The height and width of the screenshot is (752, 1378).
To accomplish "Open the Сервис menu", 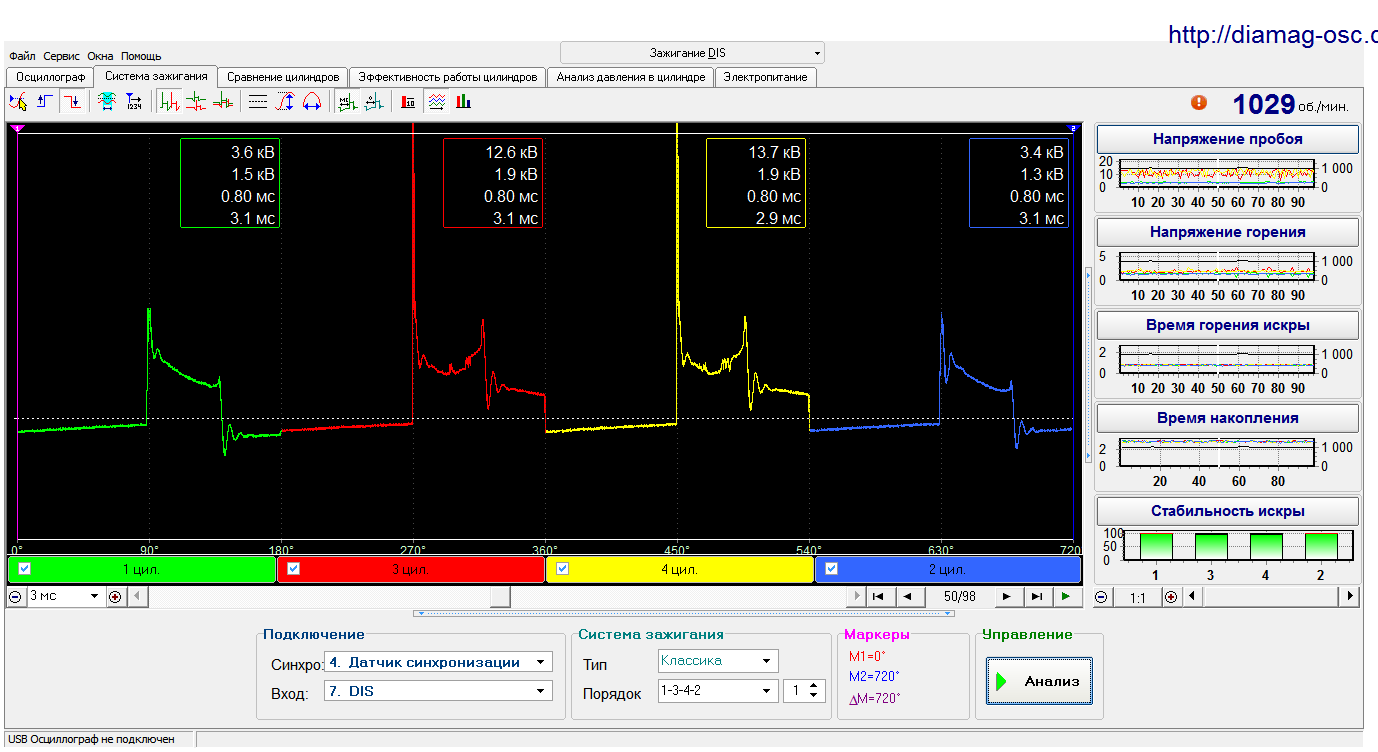I will (x=63, y=56).
